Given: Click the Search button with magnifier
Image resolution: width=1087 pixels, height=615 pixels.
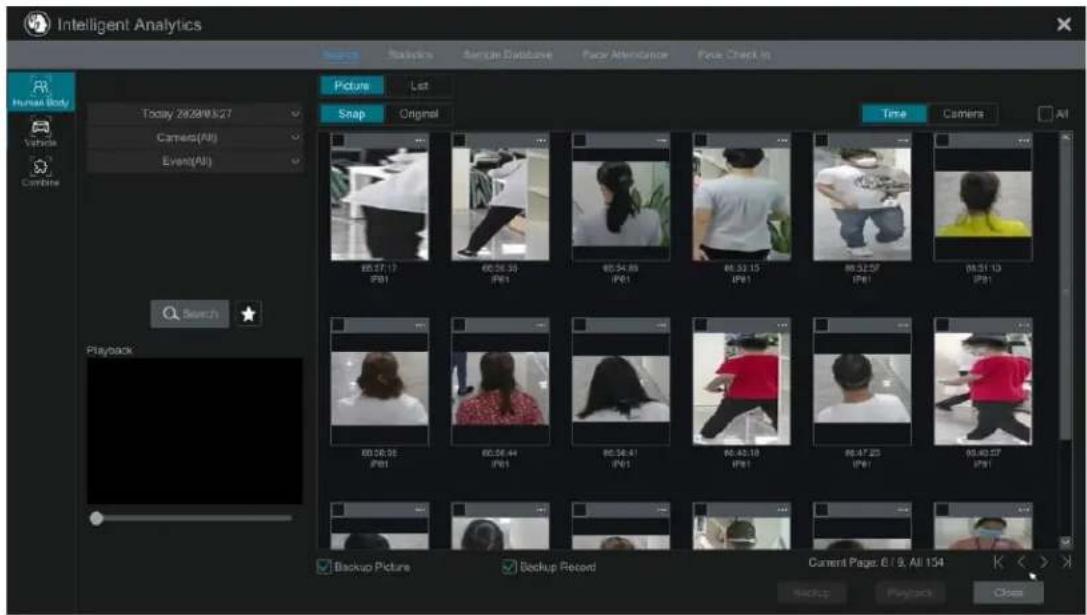Looking at the screenshot, I should coord(190,314).
